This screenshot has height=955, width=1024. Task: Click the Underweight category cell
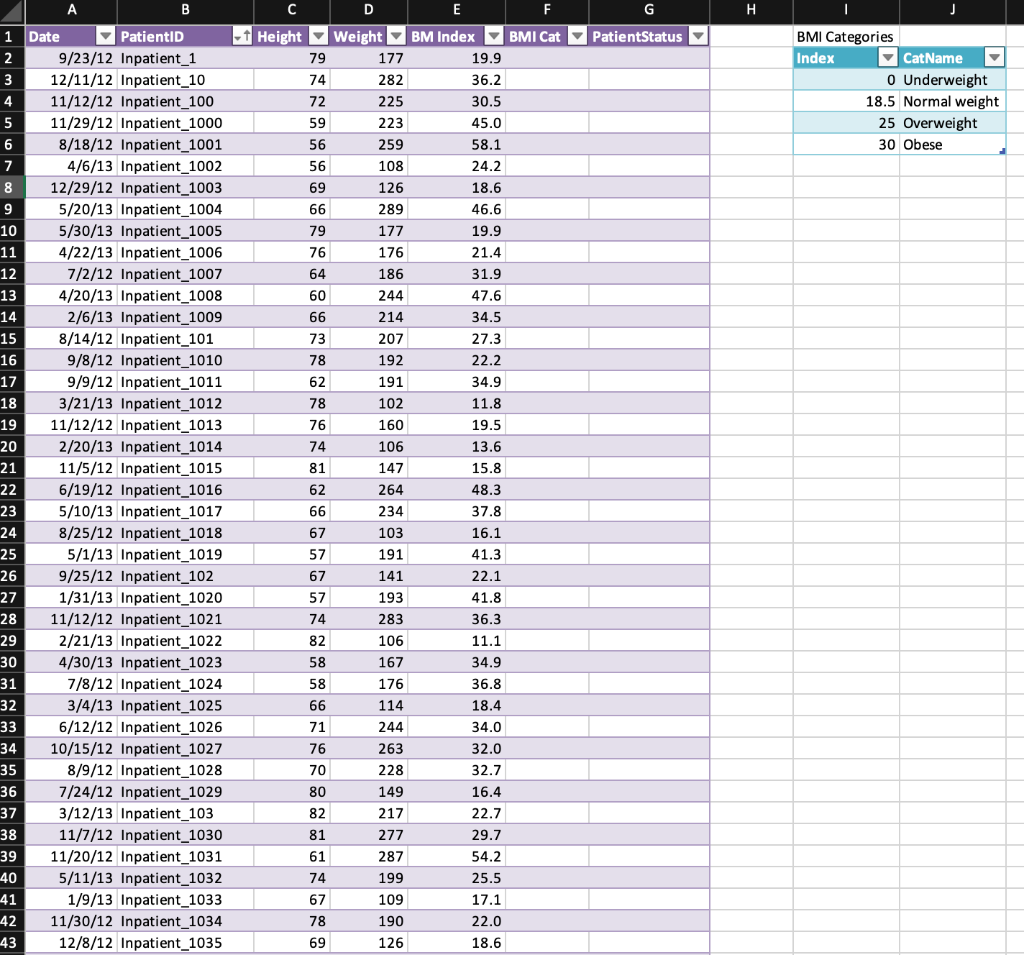pos(952,80)
